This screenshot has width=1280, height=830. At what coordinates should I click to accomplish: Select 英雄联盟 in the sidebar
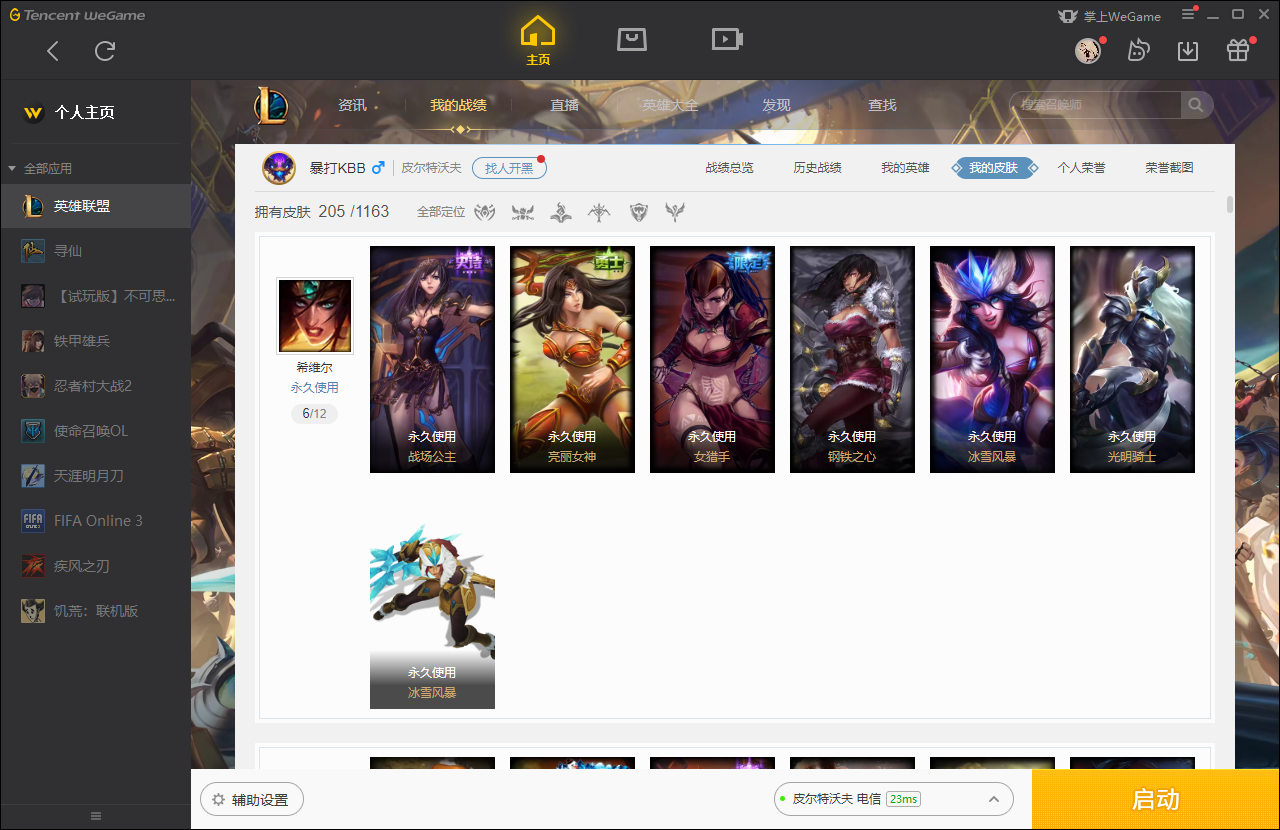coord(95,206)
